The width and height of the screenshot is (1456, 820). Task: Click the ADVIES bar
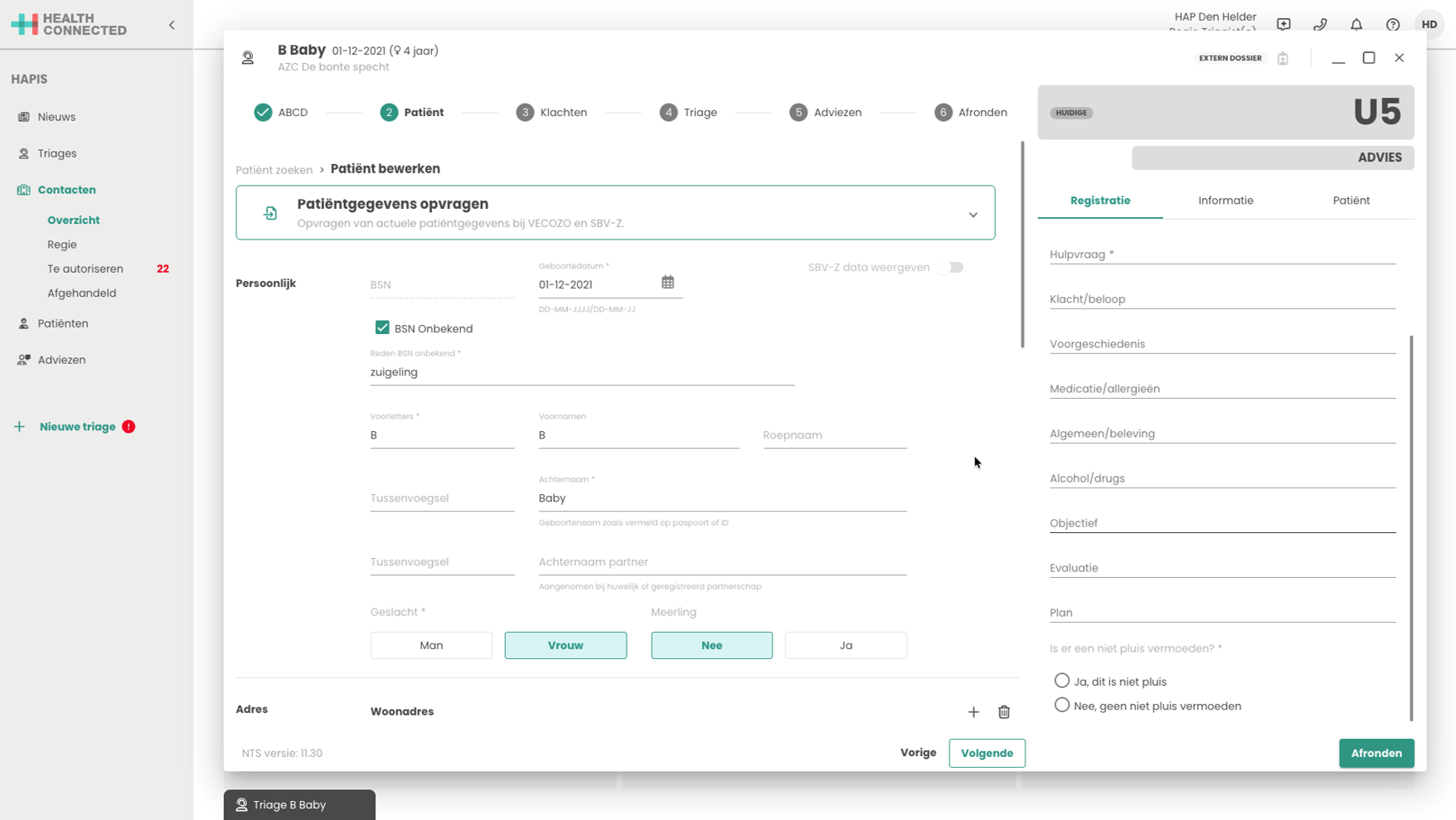coord(1273,158)
